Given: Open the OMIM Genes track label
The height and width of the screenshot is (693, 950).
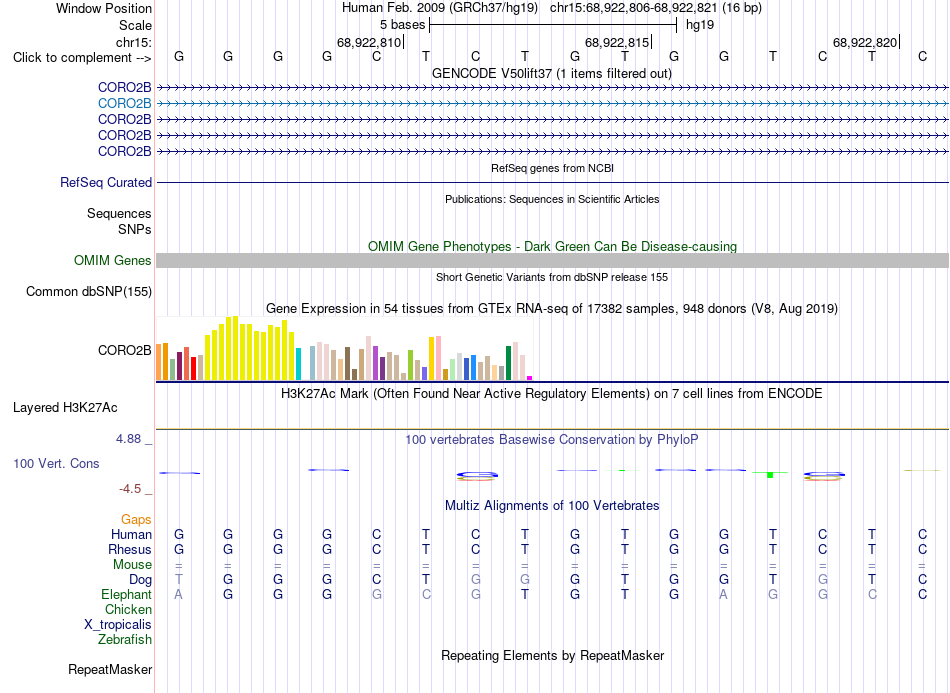Looking at the screenshot, I should 112,260.
